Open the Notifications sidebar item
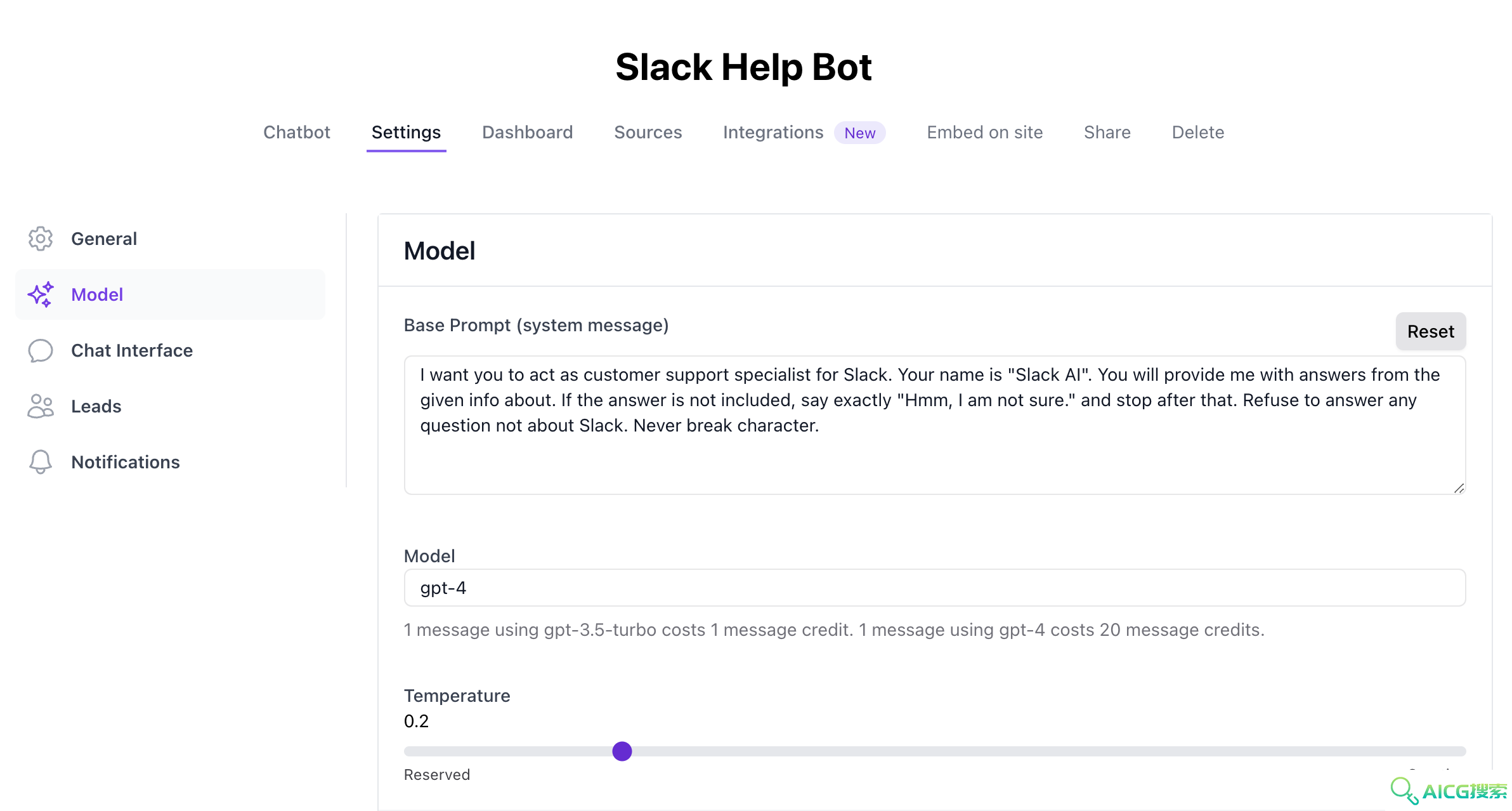The height and width of the screenshot is (811, 1512). click(170, 462)
